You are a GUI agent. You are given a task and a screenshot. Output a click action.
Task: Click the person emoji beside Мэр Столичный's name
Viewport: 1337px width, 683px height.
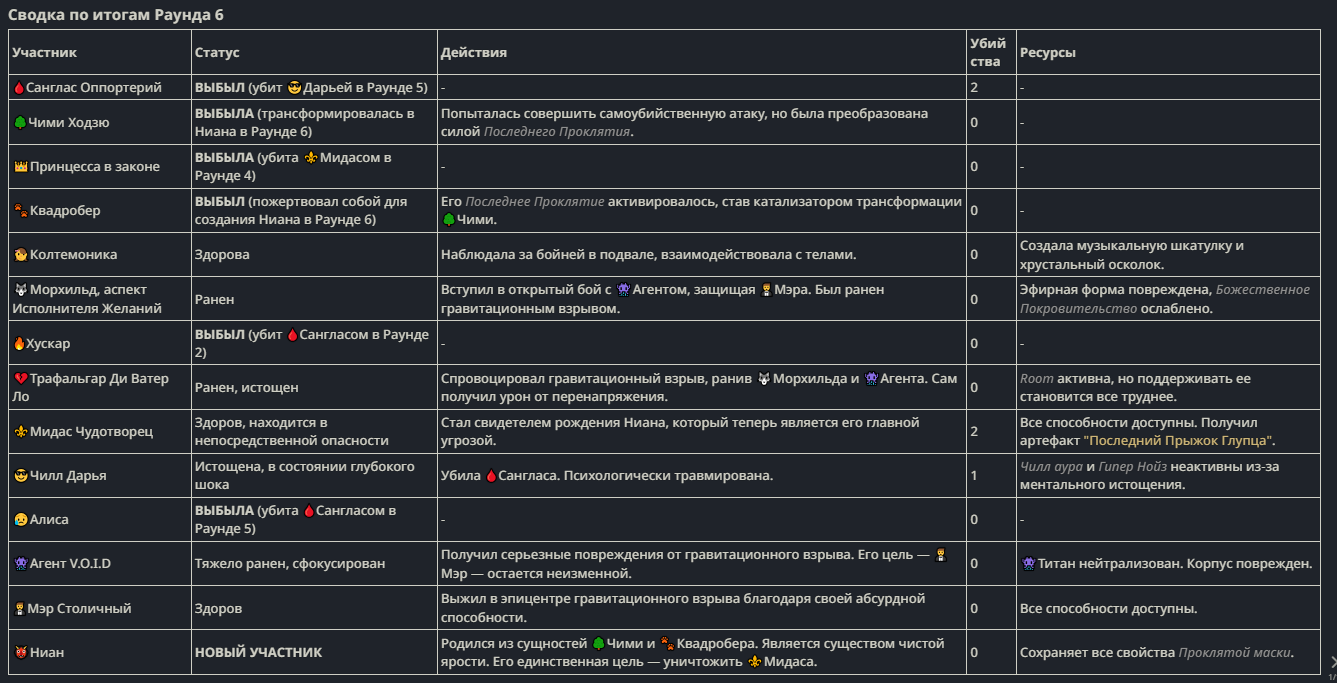(x=20, y=609)
